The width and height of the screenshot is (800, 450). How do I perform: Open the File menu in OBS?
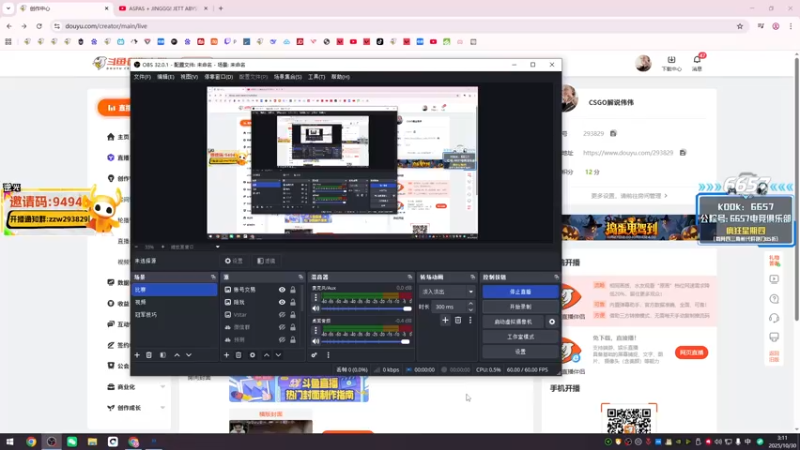coord(142,77)
